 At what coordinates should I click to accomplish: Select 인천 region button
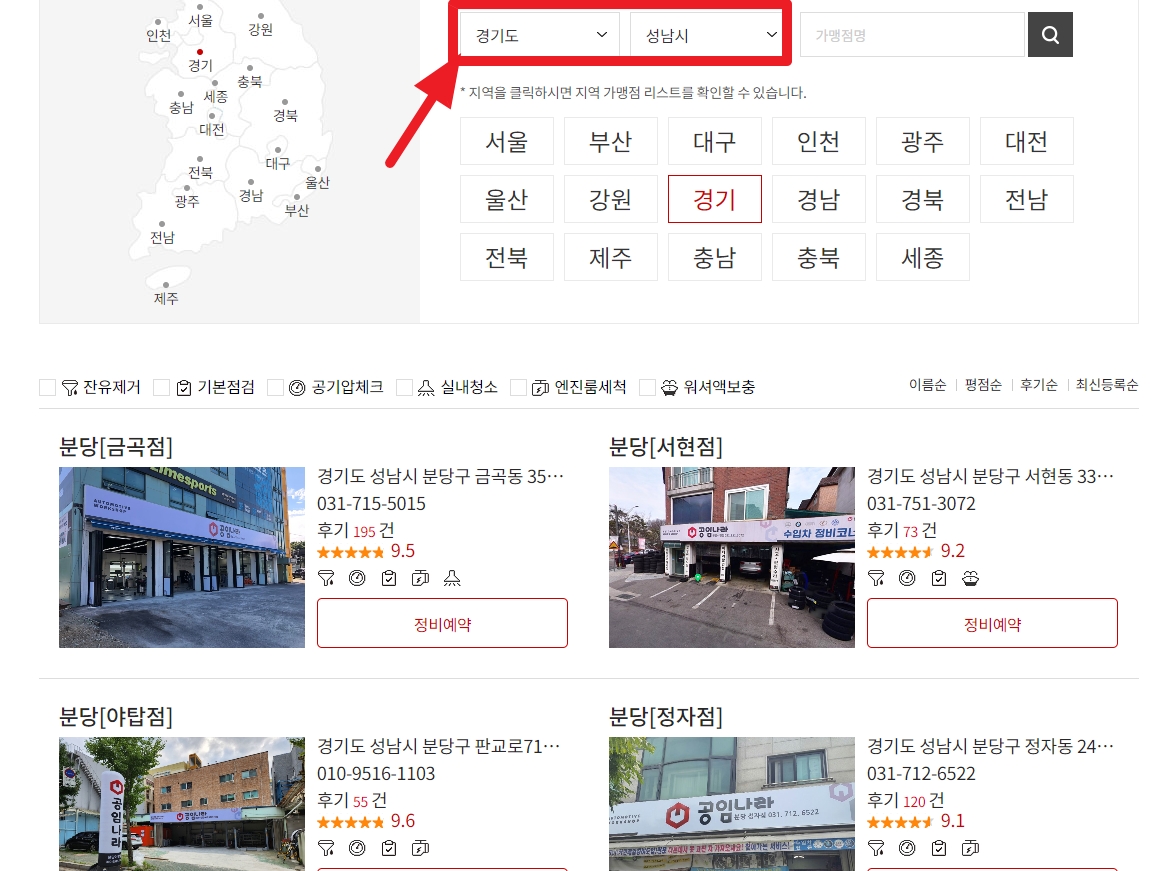[x=818, y=141]
